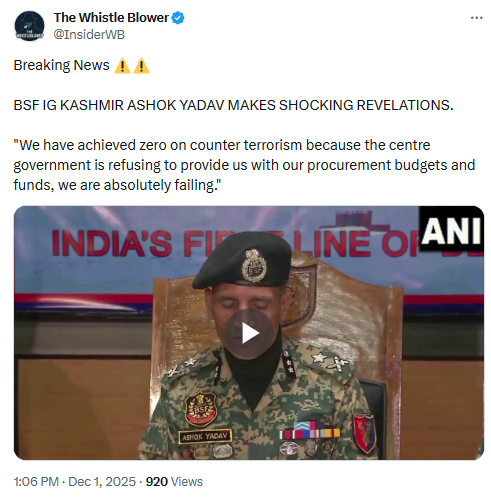Click the INDIA'S banner text in video
This screenshot has height=499, width=491.
point(112,243)
